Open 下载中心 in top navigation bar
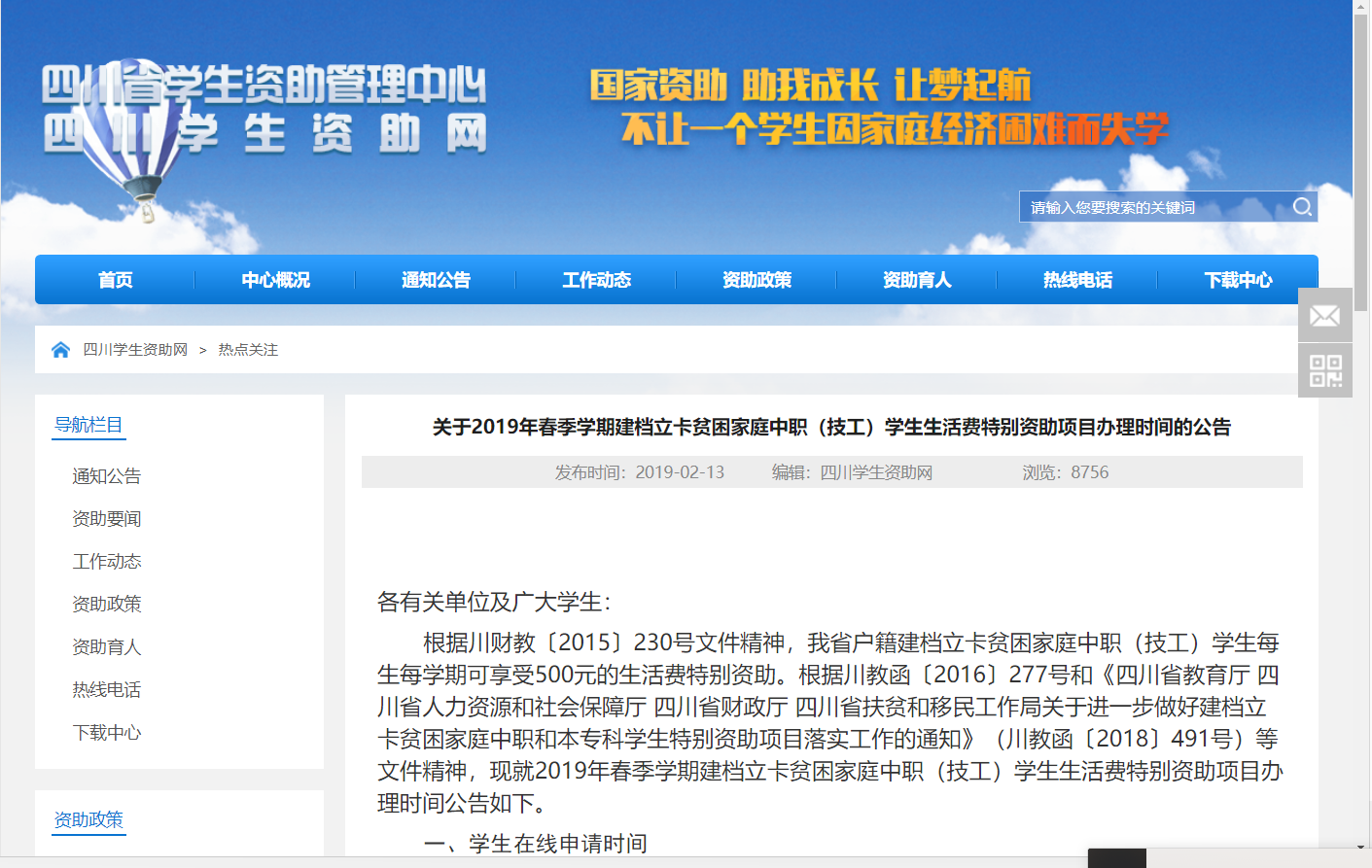Image resolution: width=1372 pixels, height=868 pixels. (x=1238, y=280)
